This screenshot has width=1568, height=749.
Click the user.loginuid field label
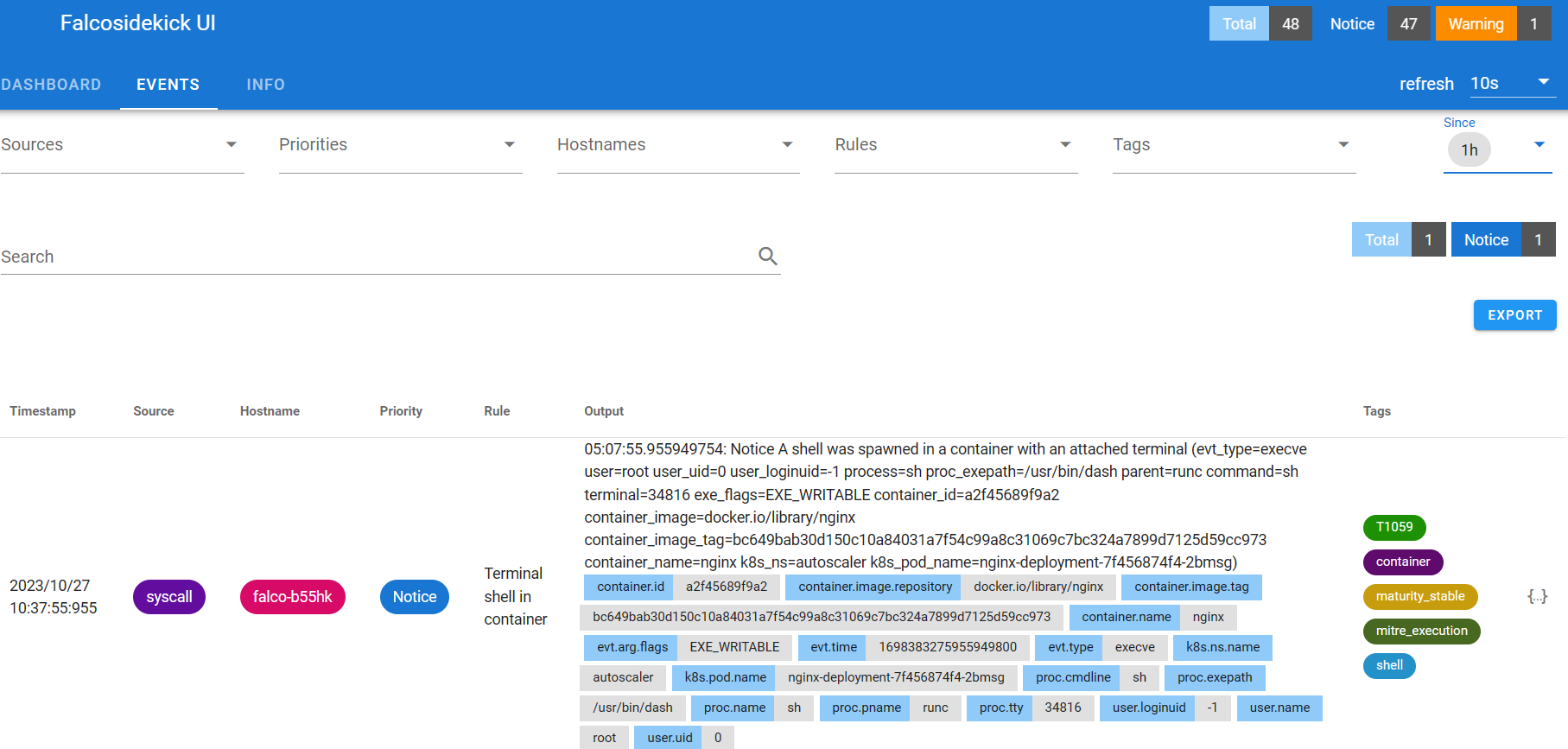pyautogui.click(x=1149, y=708)
